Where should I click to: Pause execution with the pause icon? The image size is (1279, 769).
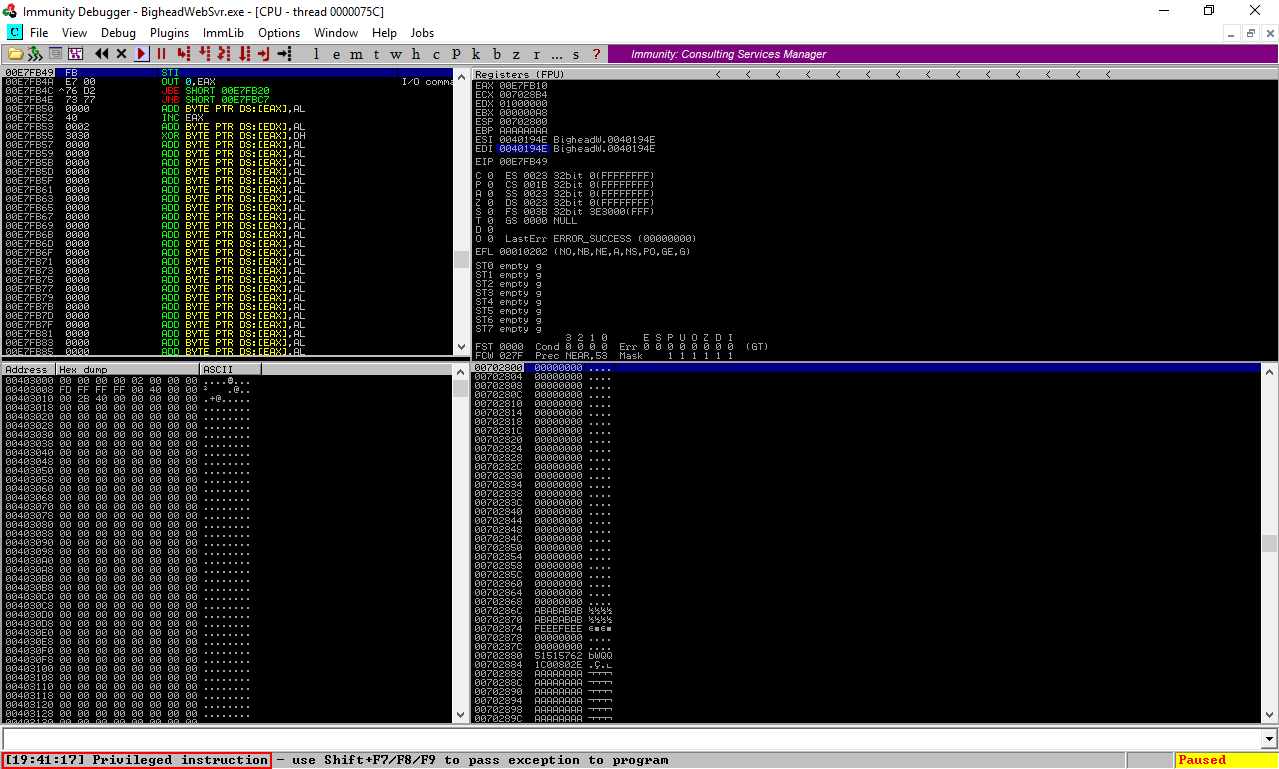pyautogui.click(x=161, y=54)
